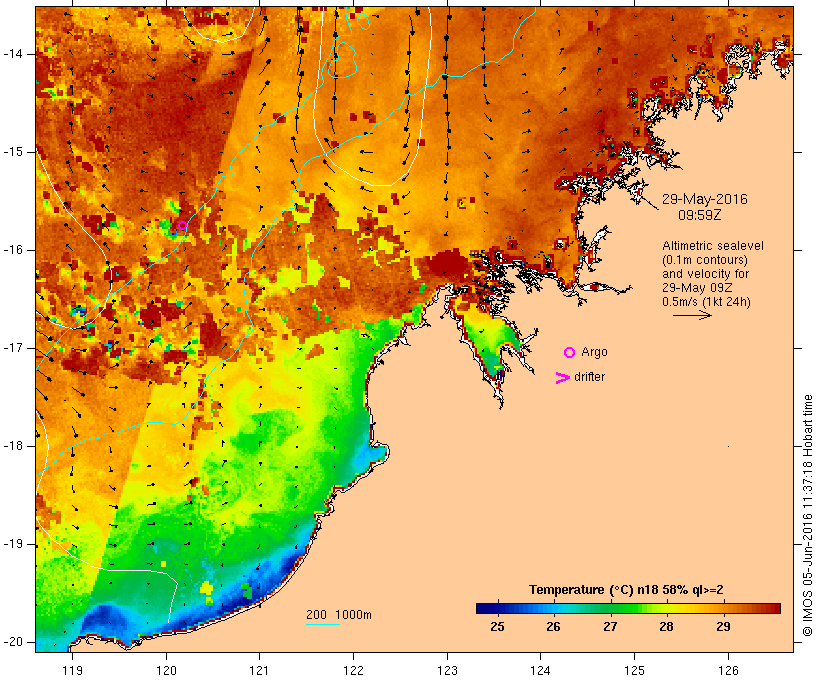Screen dimensions: 820x680
Task: Click the cyan bathymetry line legend sample
Action: pyautogui.click(x=323, y=624)
